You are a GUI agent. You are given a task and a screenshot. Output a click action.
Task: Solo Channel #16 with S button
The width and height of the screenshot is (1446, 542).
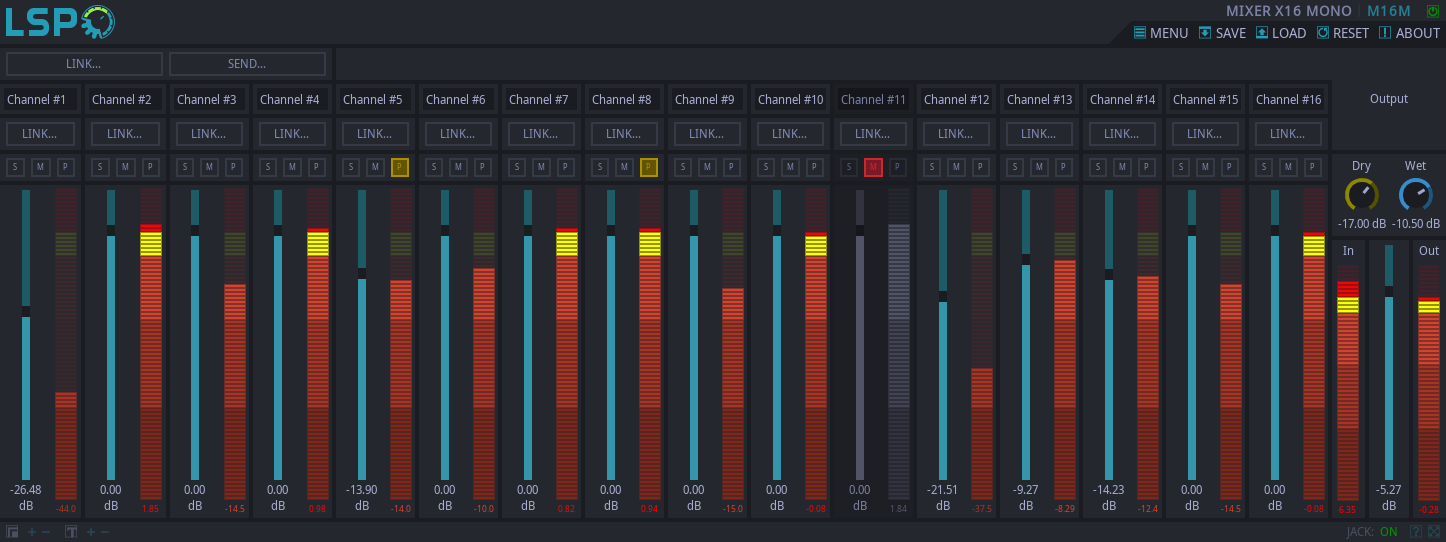(x=1264, y=167)
